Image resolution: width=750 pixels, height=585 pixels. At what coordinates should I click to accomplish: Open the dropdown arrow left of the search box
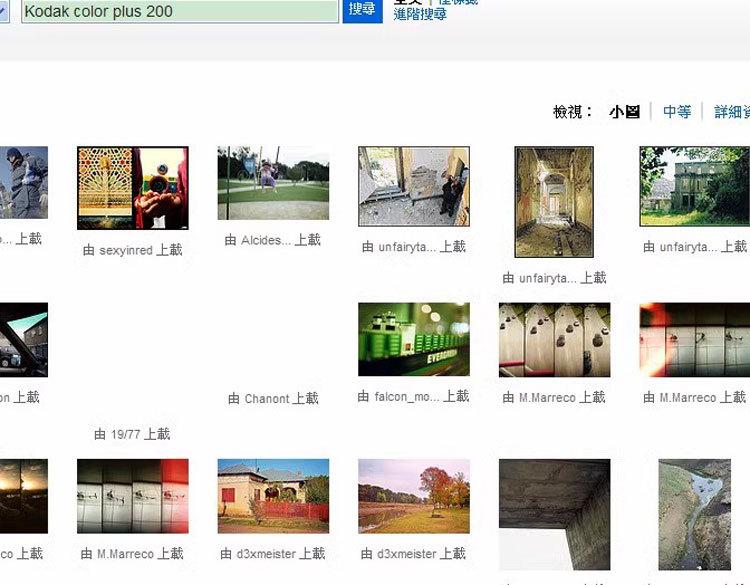coord(3,11)
